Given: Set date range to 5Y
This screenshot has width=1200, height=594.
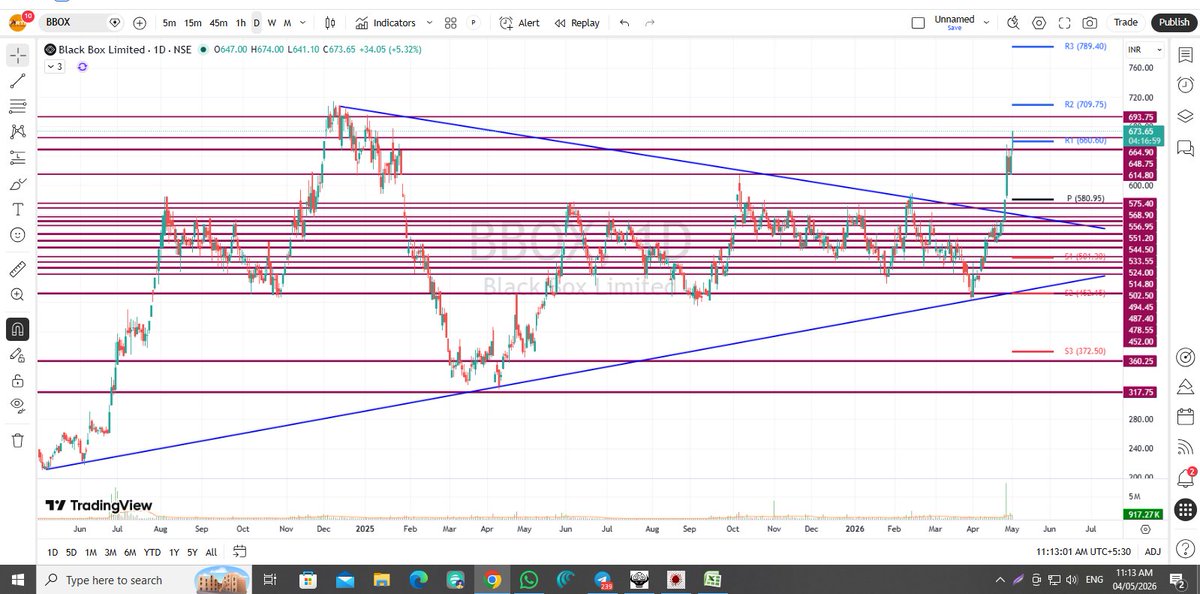Looking at the screenshot, I should (x=192, y=552).
